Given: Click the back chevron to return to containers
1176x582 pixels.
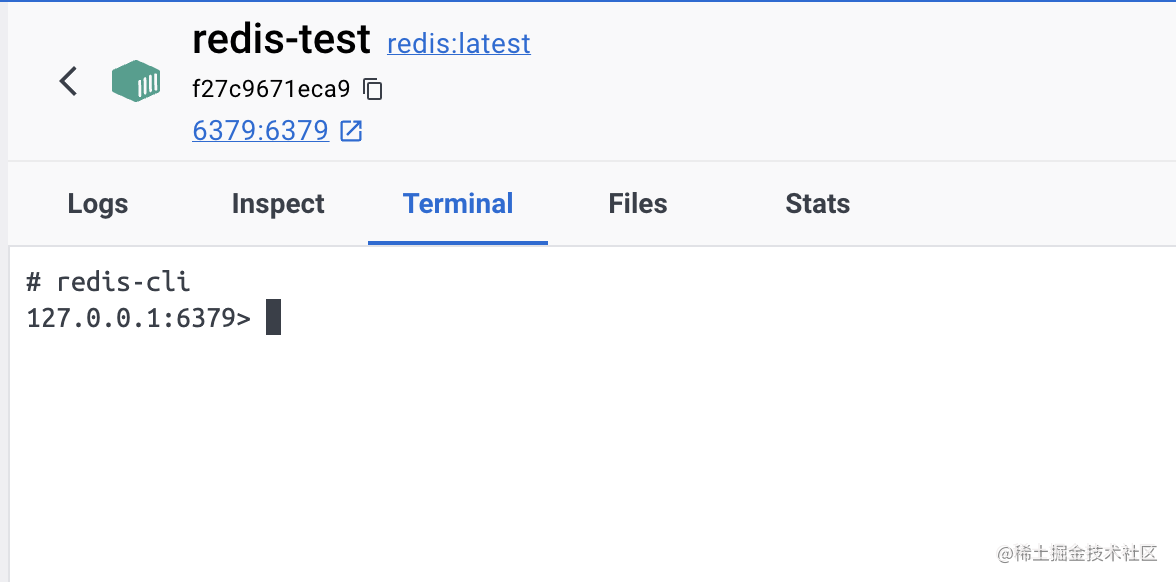Looking at the screenshot, I should pyautogui.click(x=68, y=81).
